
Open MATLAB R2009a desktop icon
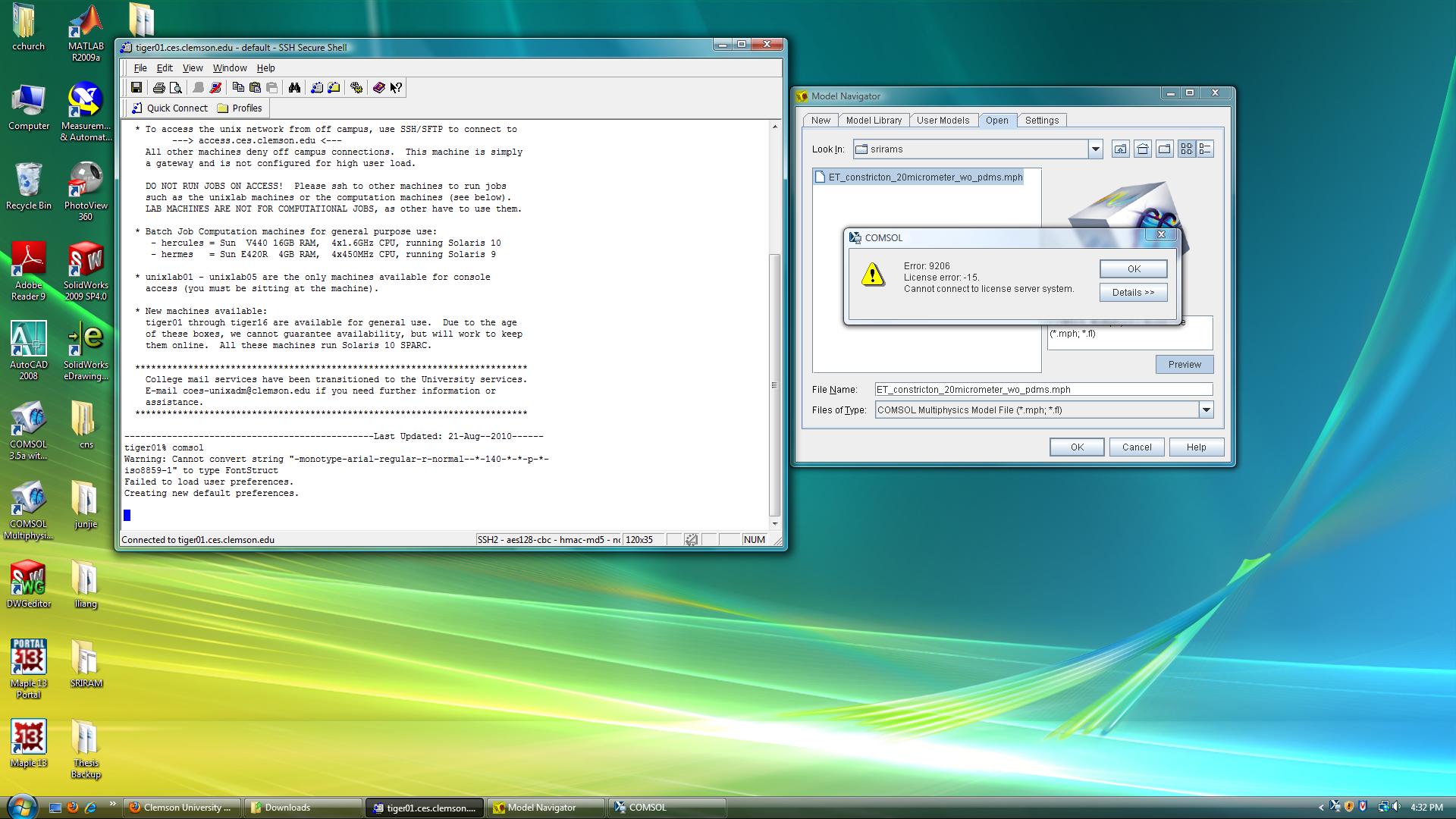point(86,33)
